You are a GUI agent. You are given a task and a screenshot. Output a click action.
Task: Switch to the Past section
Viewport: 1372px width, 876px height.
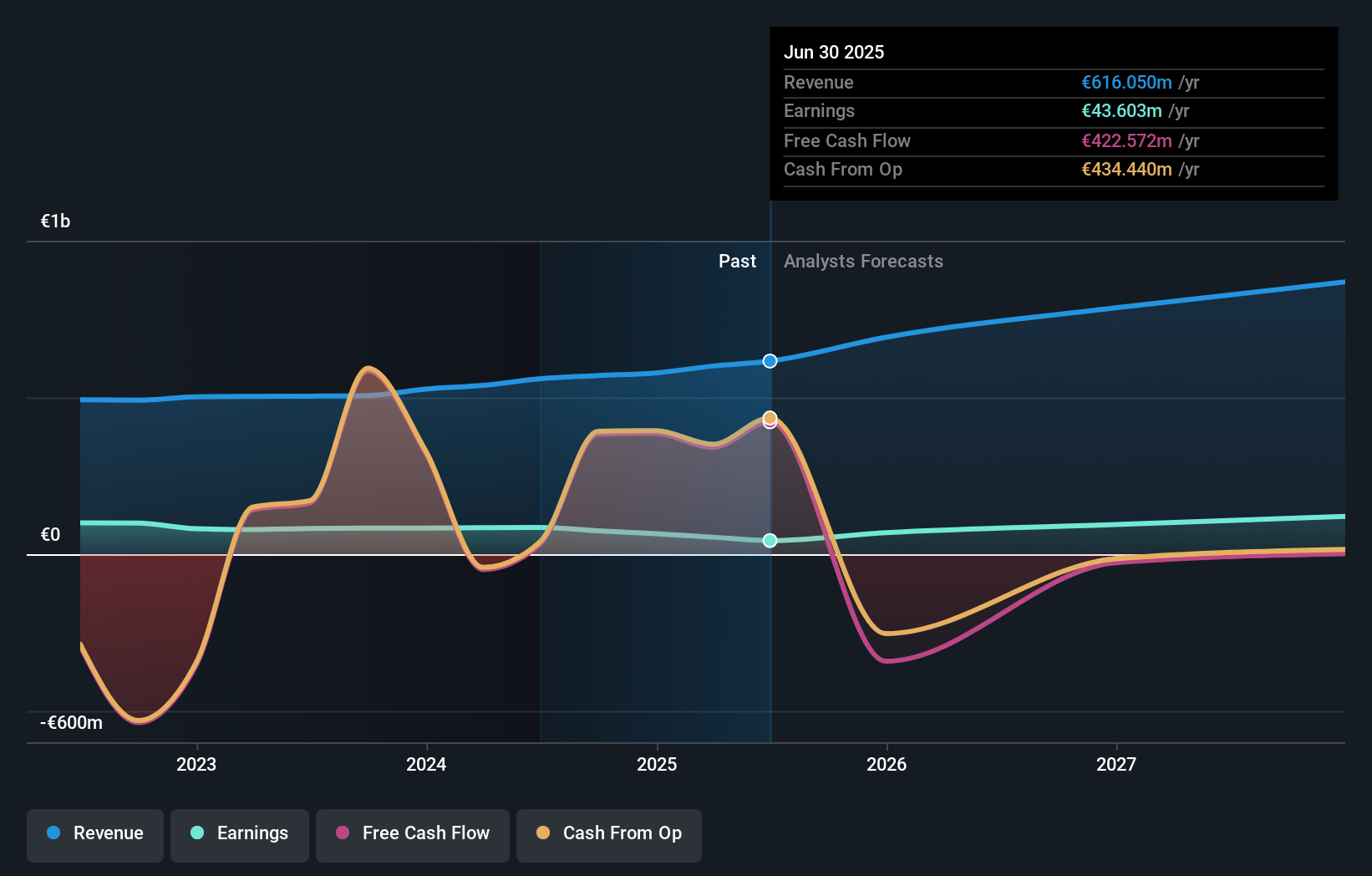tap(737, 261)
